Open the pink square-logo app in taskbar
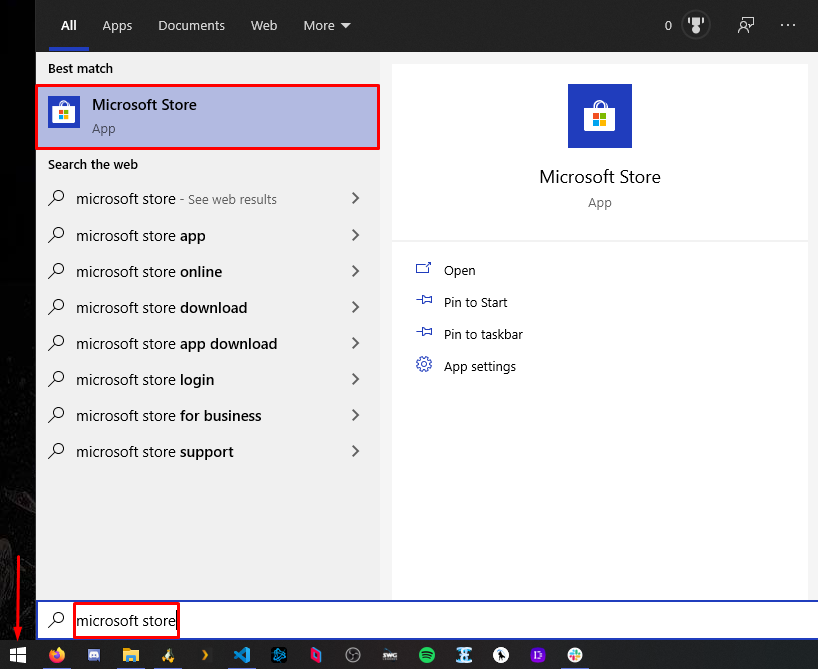 point(316,655)
